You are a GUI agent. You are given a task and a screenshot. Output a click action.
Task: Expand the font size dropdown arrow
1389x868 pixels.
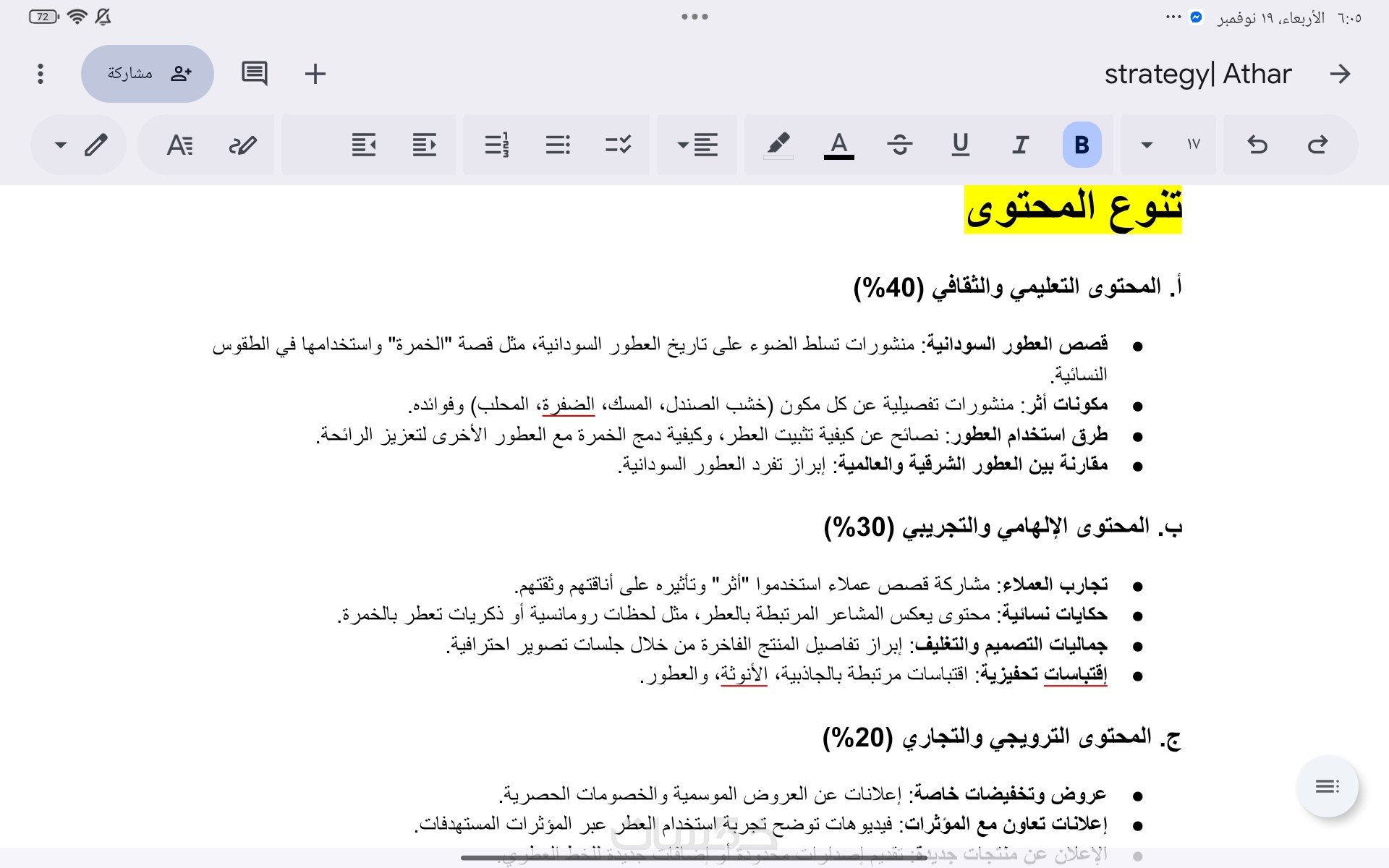[x=1147, y=145]
